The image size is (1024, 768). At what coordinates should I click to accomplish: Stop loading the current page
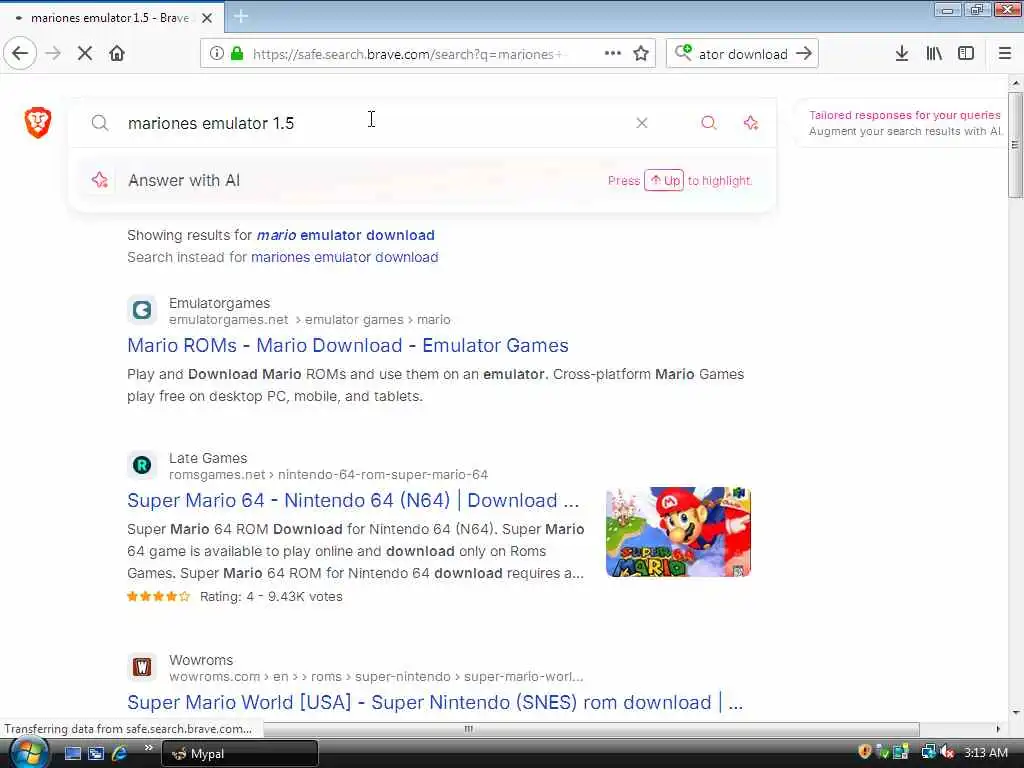coord(85,54)
